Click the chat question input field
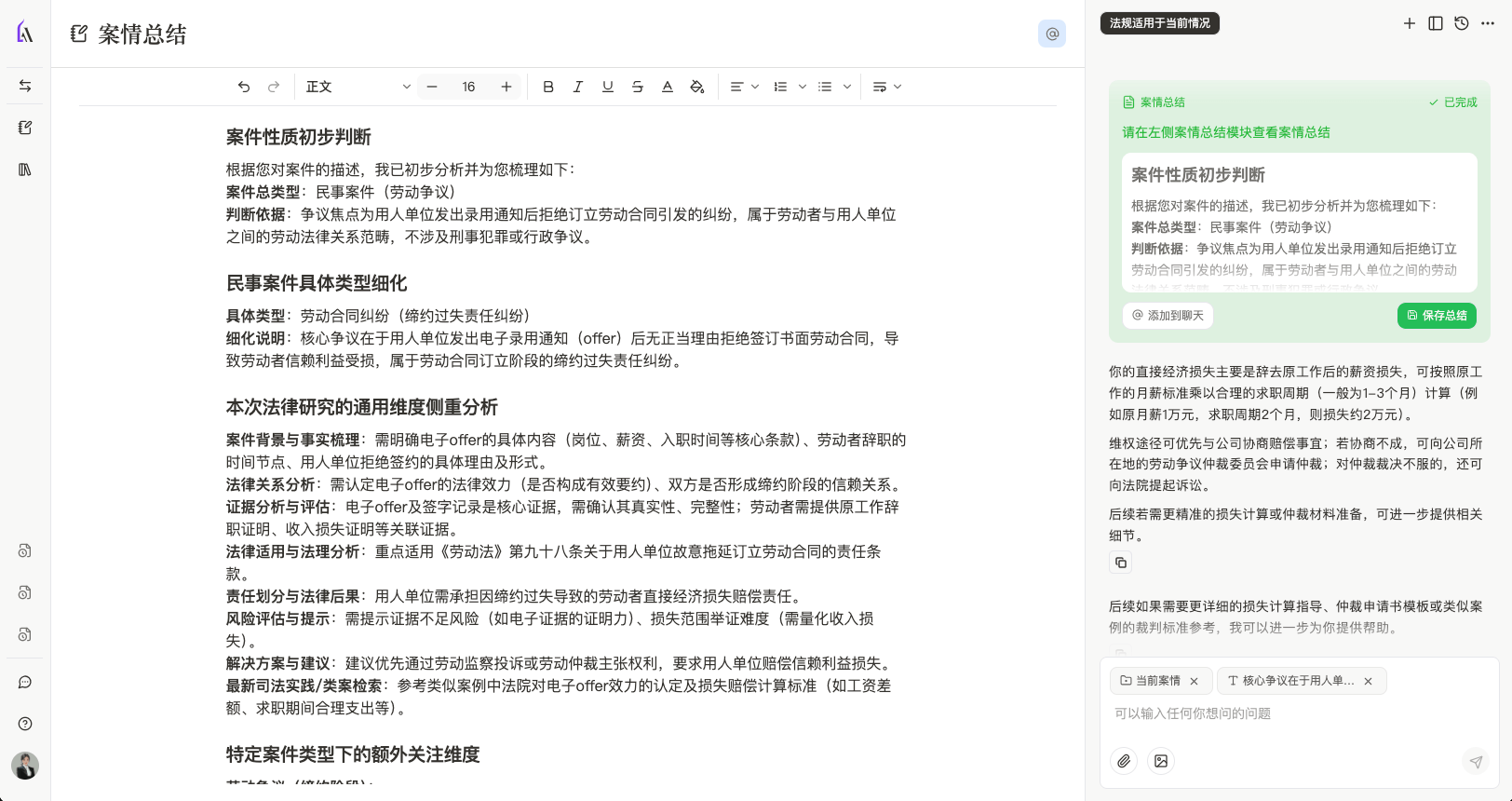The image size is (1512, 801). point(1285,713)
